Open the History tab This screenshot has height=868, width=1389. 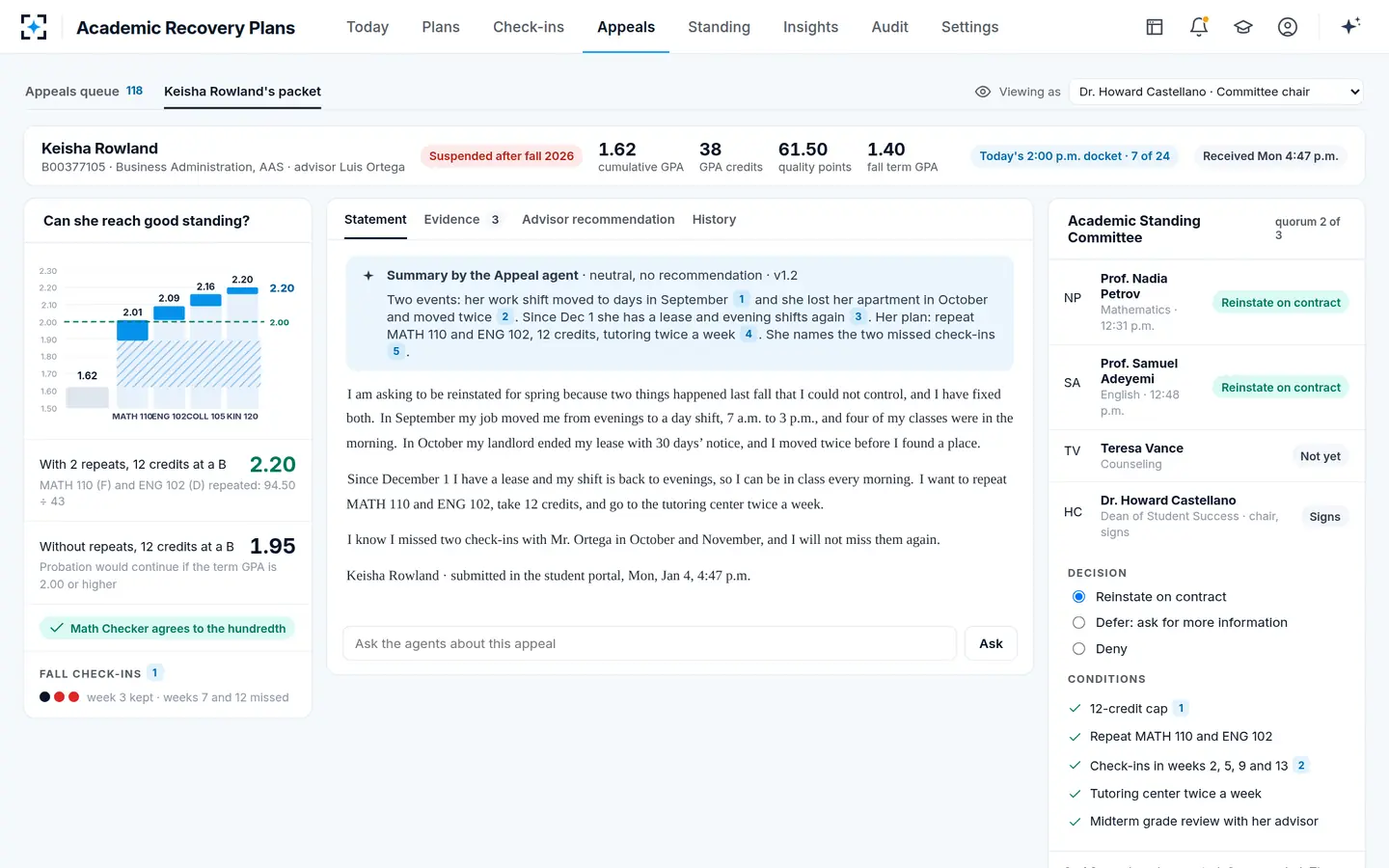click(714, 220)
